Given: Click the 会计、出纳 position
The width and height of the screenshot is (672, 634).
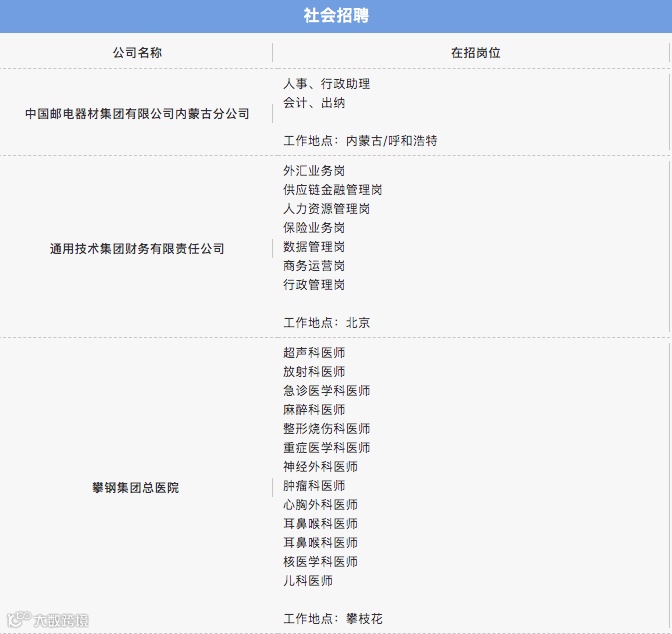Looking at the screenshot, I should point(314,102).
